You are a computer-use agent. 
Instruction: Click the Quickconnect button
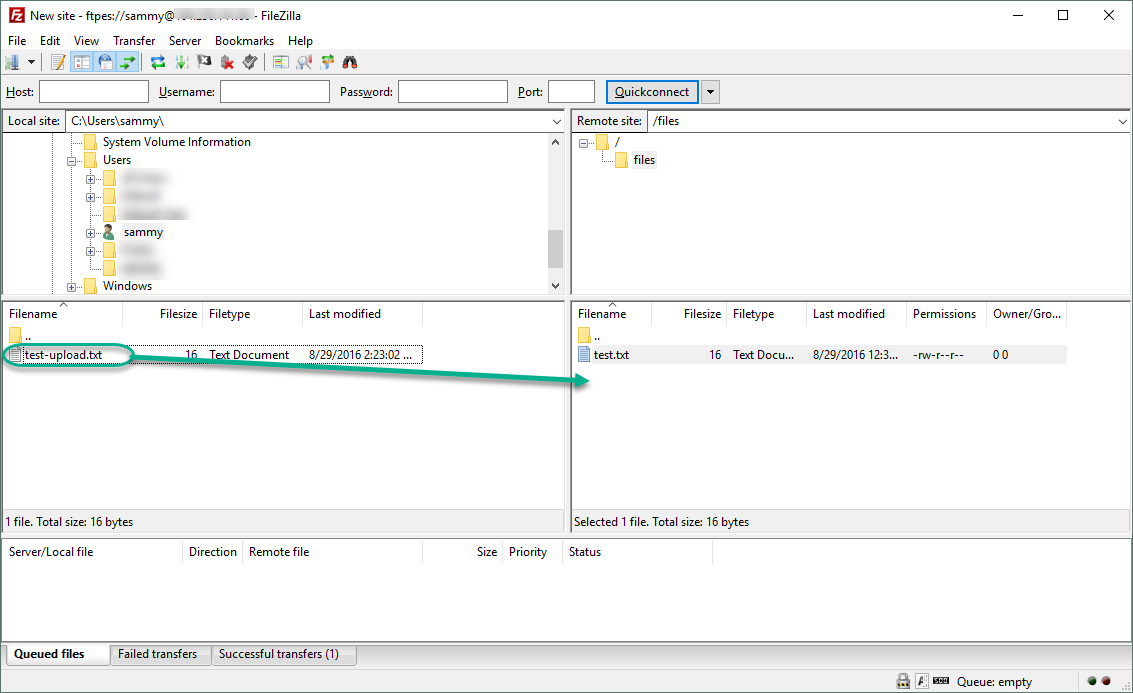click(652, 92)
